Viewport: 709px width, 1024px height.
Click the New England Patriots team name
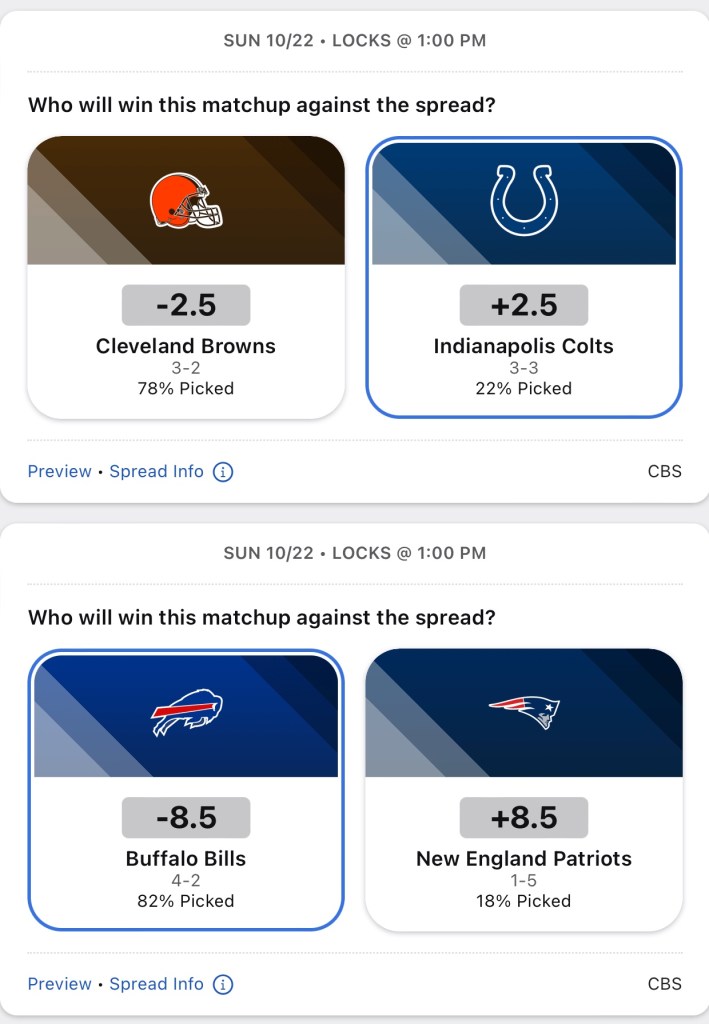pos(524,859)
